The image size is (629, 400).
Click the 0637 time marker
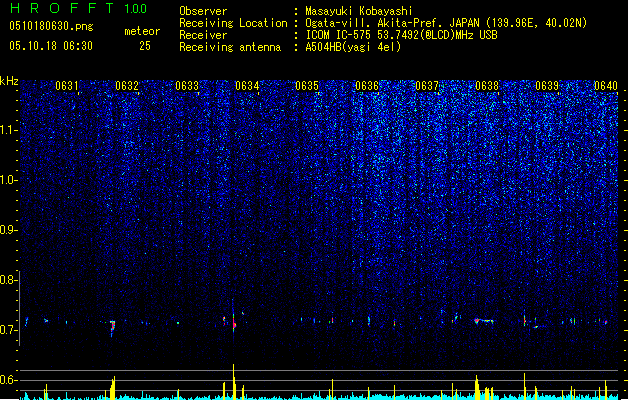pos(427,86)
